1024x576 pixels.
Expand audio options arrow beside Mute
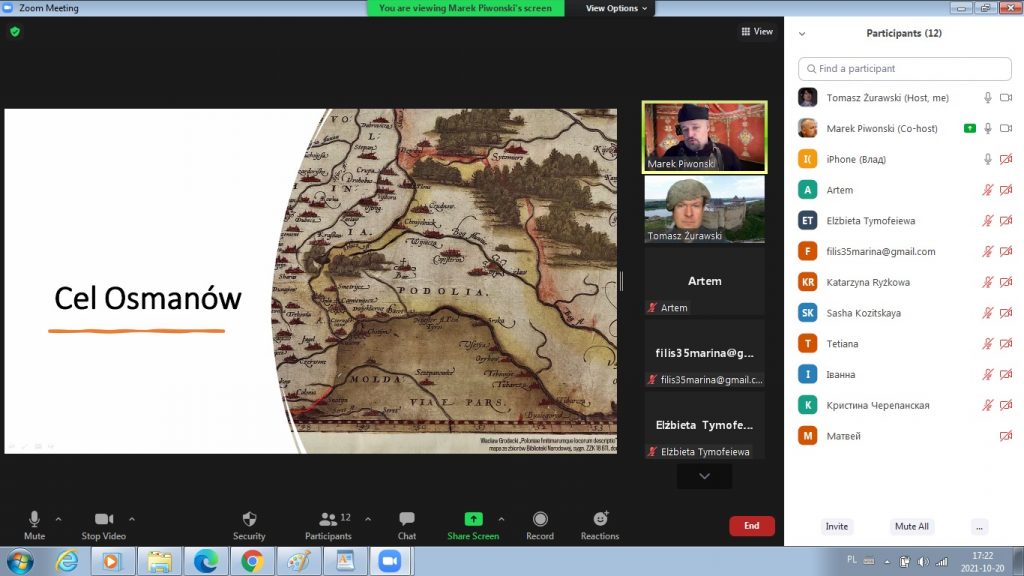pyautogui.click(x=58, y=519)
